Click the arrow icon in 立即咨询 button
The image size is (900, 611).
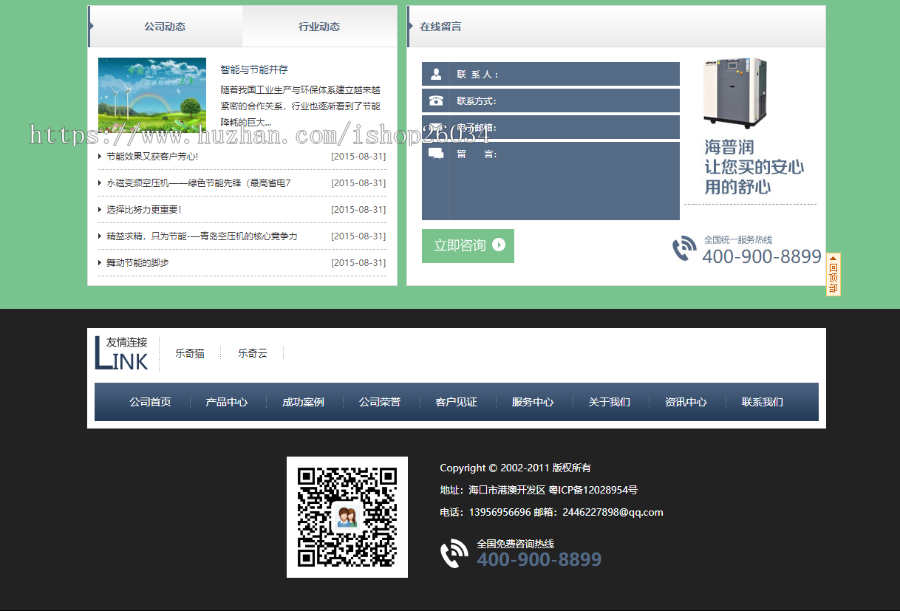[499, 245]
